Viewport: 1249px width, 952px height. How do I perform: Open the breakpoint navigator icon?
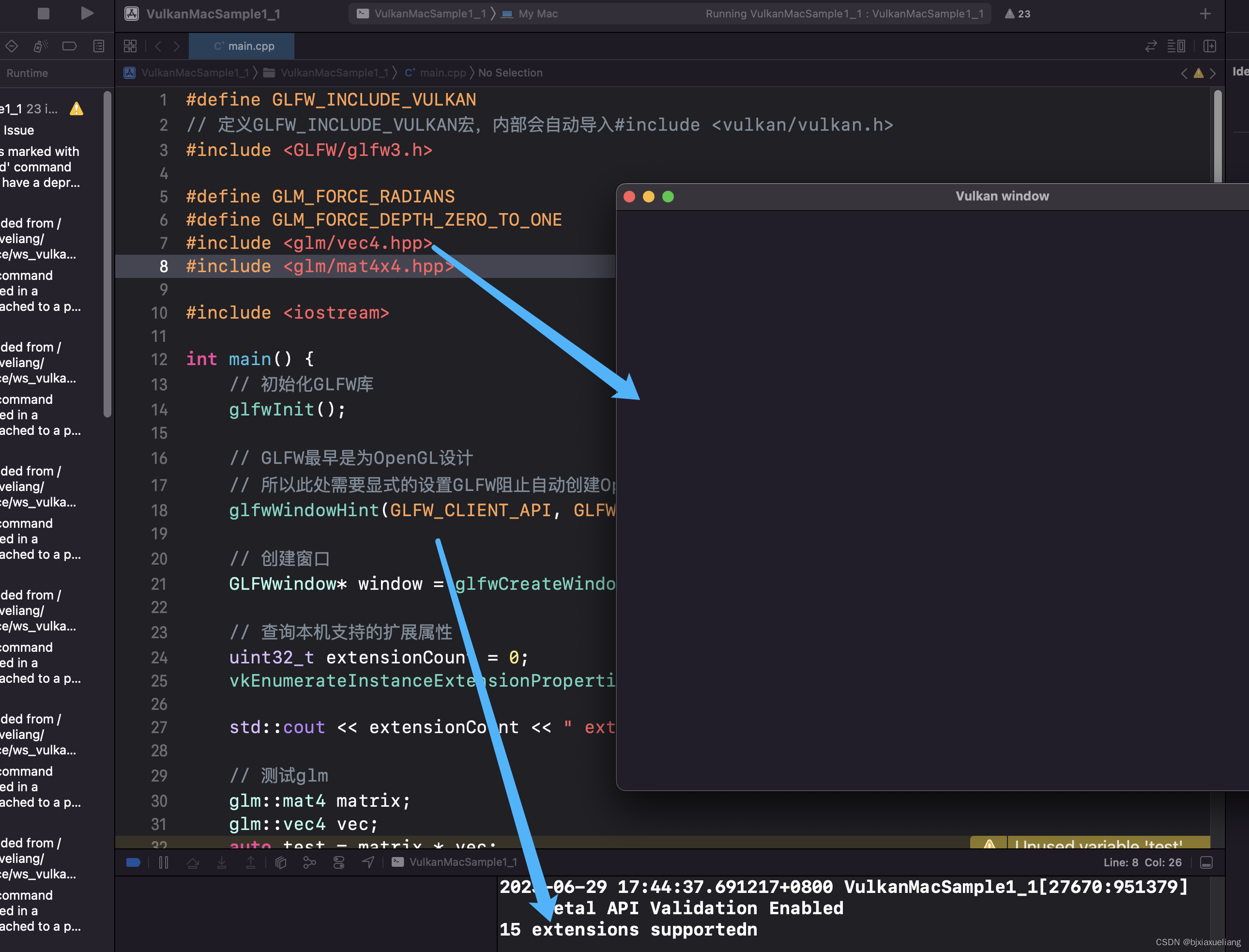coord(69,46)
